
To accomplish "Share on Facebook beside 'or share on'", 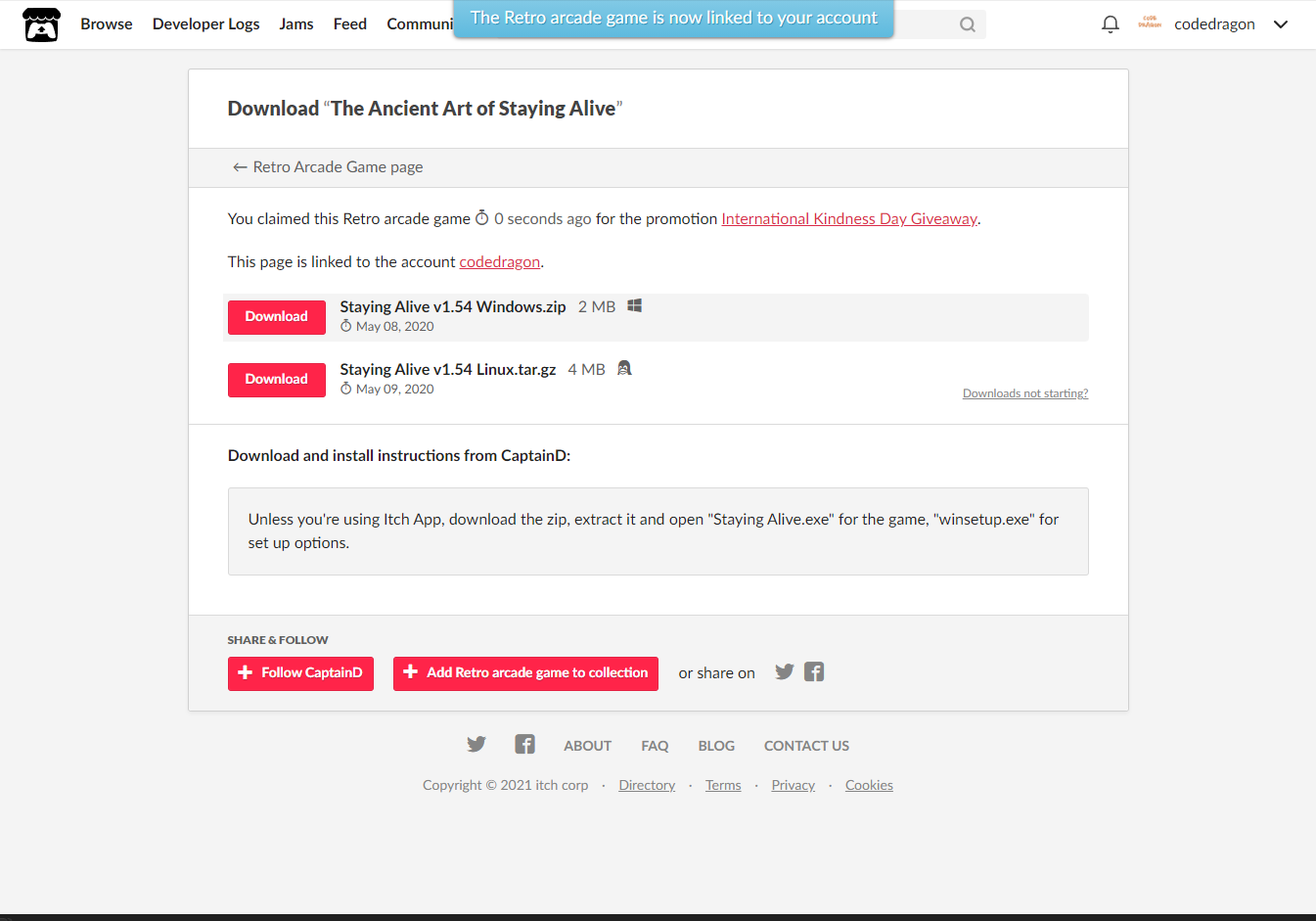I will [x=814, y=672].
